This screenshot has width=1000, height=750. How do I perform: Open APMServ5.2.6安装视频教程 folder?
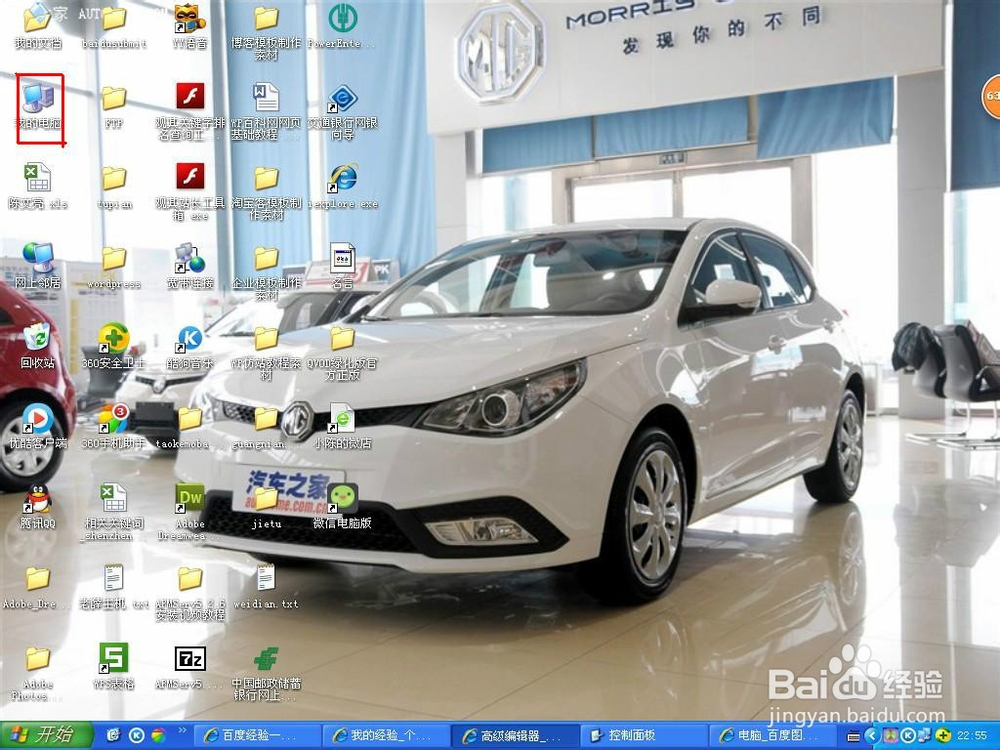click(x=190, y=579)
